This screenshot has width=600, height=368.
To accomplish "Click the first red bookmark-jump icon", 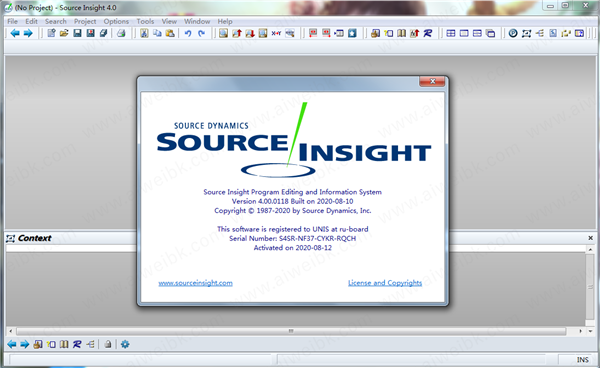I will pos(313,33).
